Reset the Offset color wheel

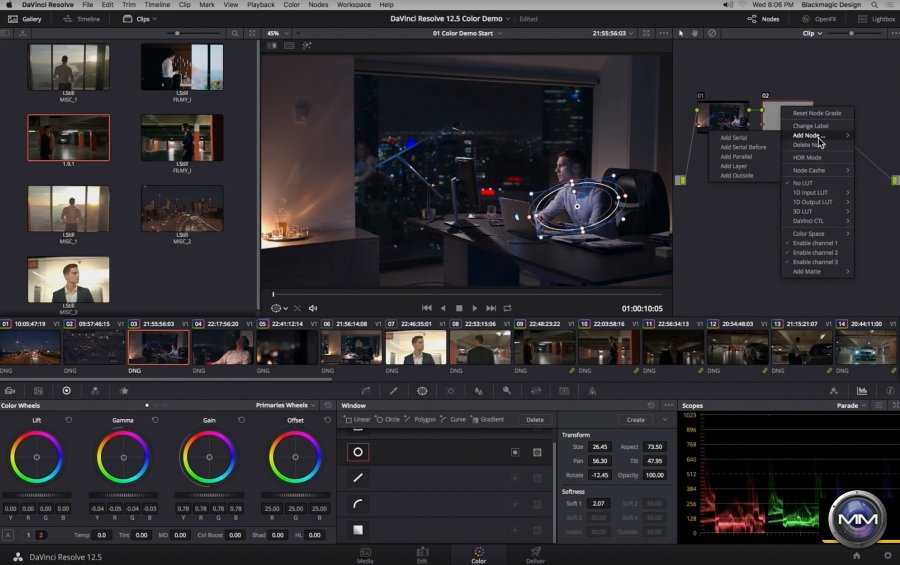327,420
